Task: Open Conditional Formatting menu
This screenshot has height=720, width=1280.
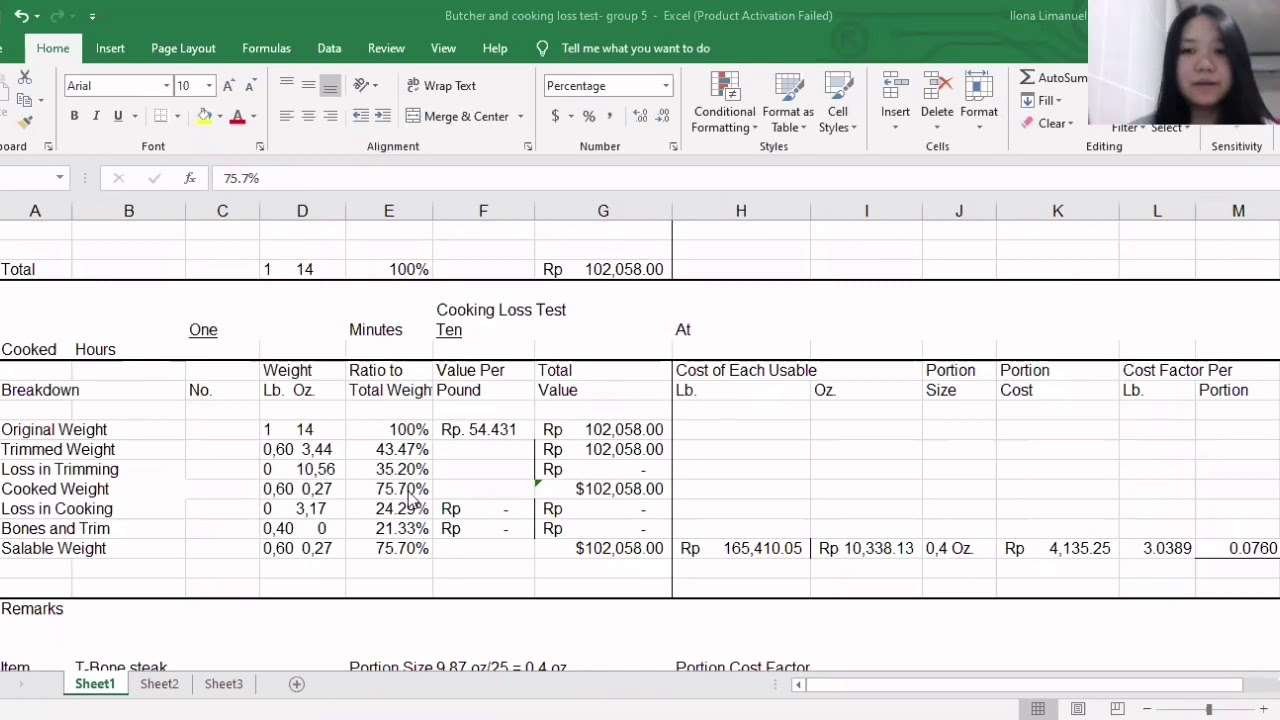Action: [724, 102]
